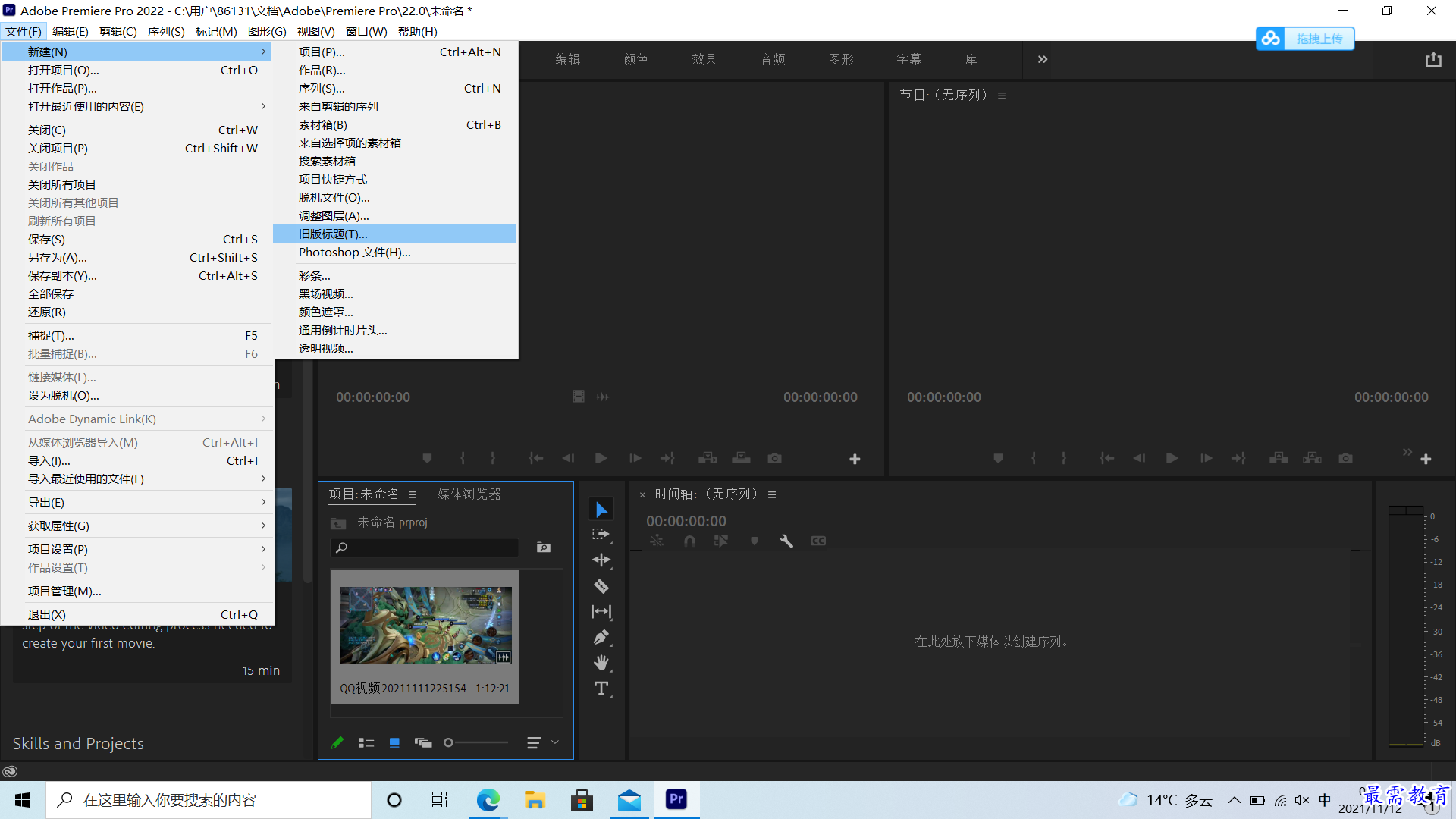Click find-by-bin icon beside search field
This screenshot has height=819, width=1456.
pos(544,548)
